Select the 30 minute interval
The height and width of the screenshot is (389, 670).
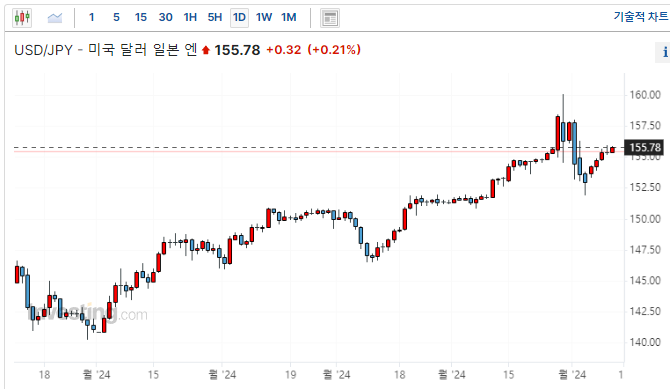(x=165, y=18)
